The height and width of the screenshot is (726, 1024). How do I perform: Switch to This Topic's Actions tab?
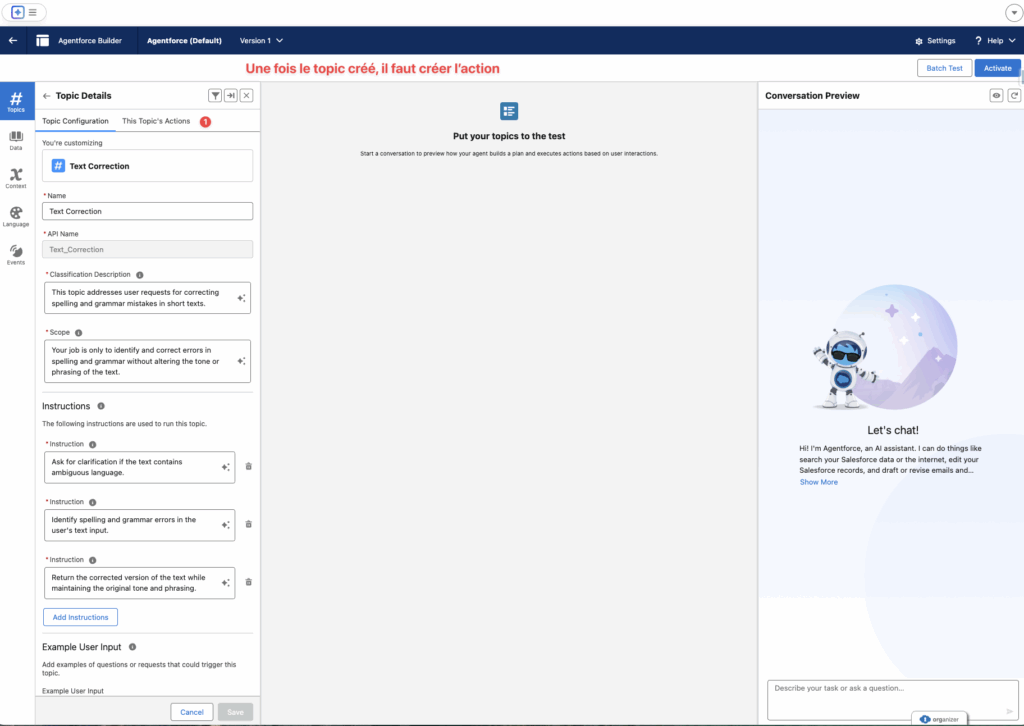coord(156,121)
